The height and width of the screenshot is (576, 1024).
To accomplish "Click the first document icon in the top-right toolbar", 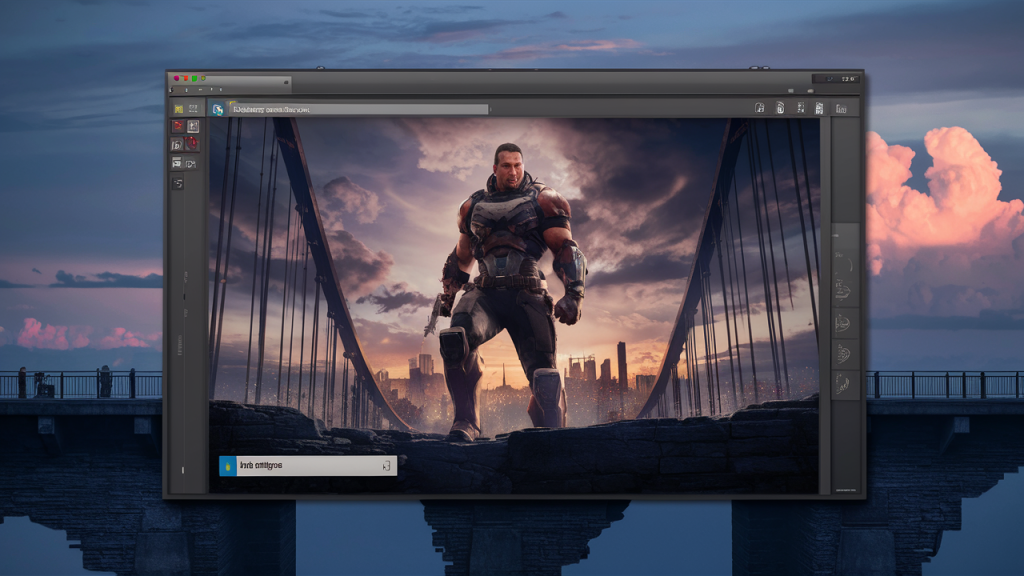I will pos(759,108).
